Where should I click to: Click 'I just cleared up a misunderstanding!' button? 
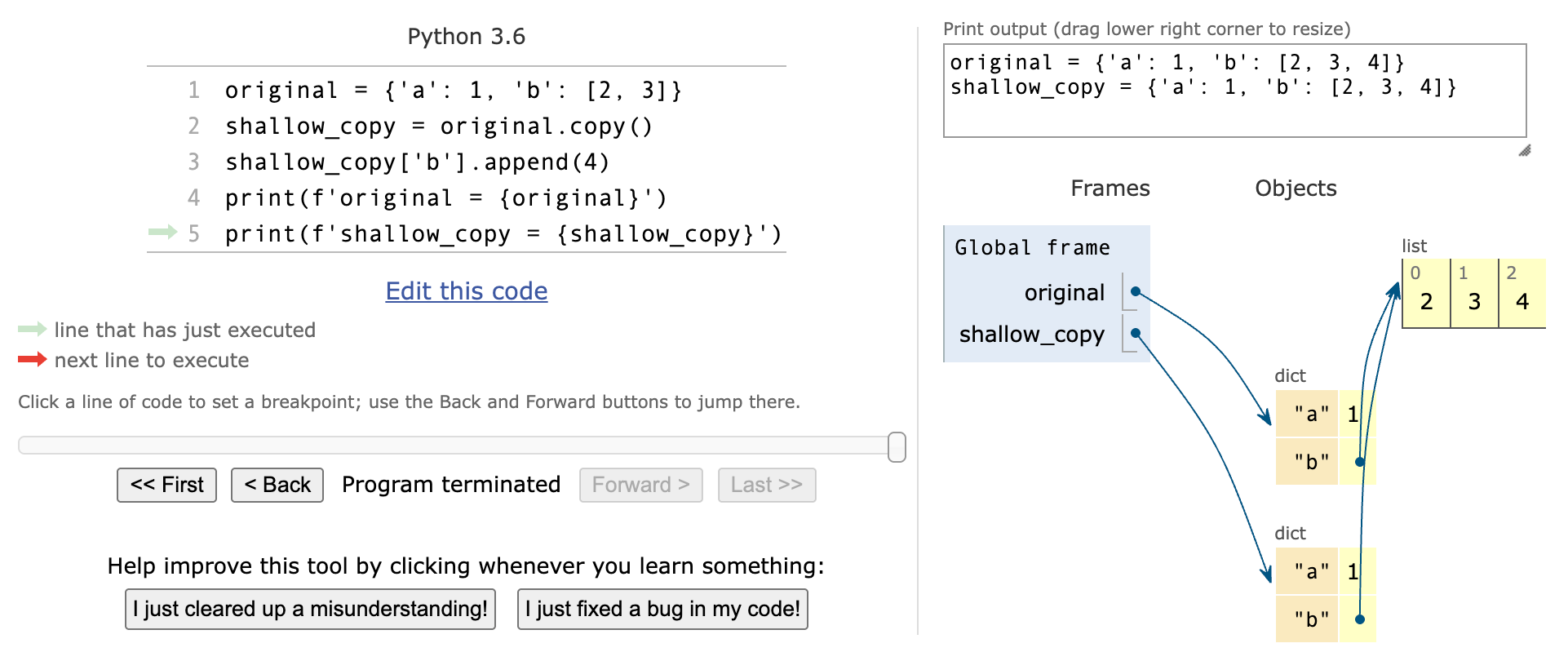[x=310, y=610]
